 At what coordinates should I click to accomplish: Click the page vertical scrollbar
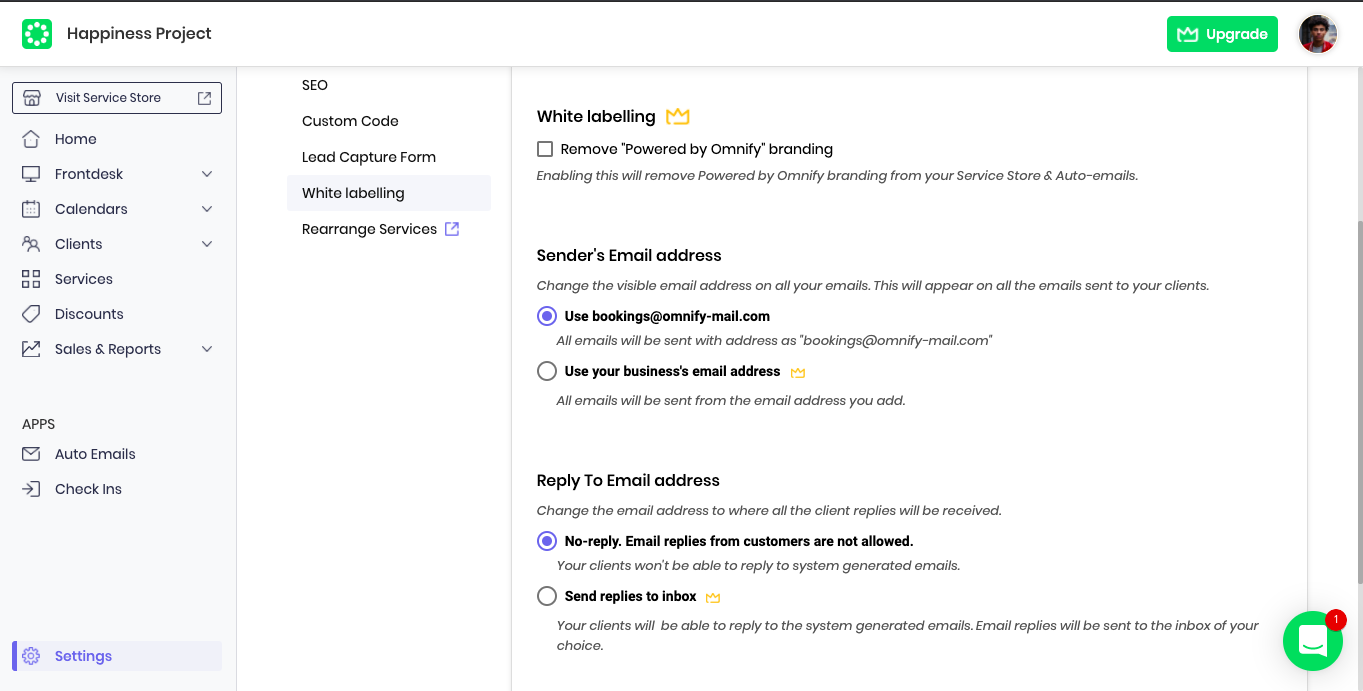point(1358,400)
